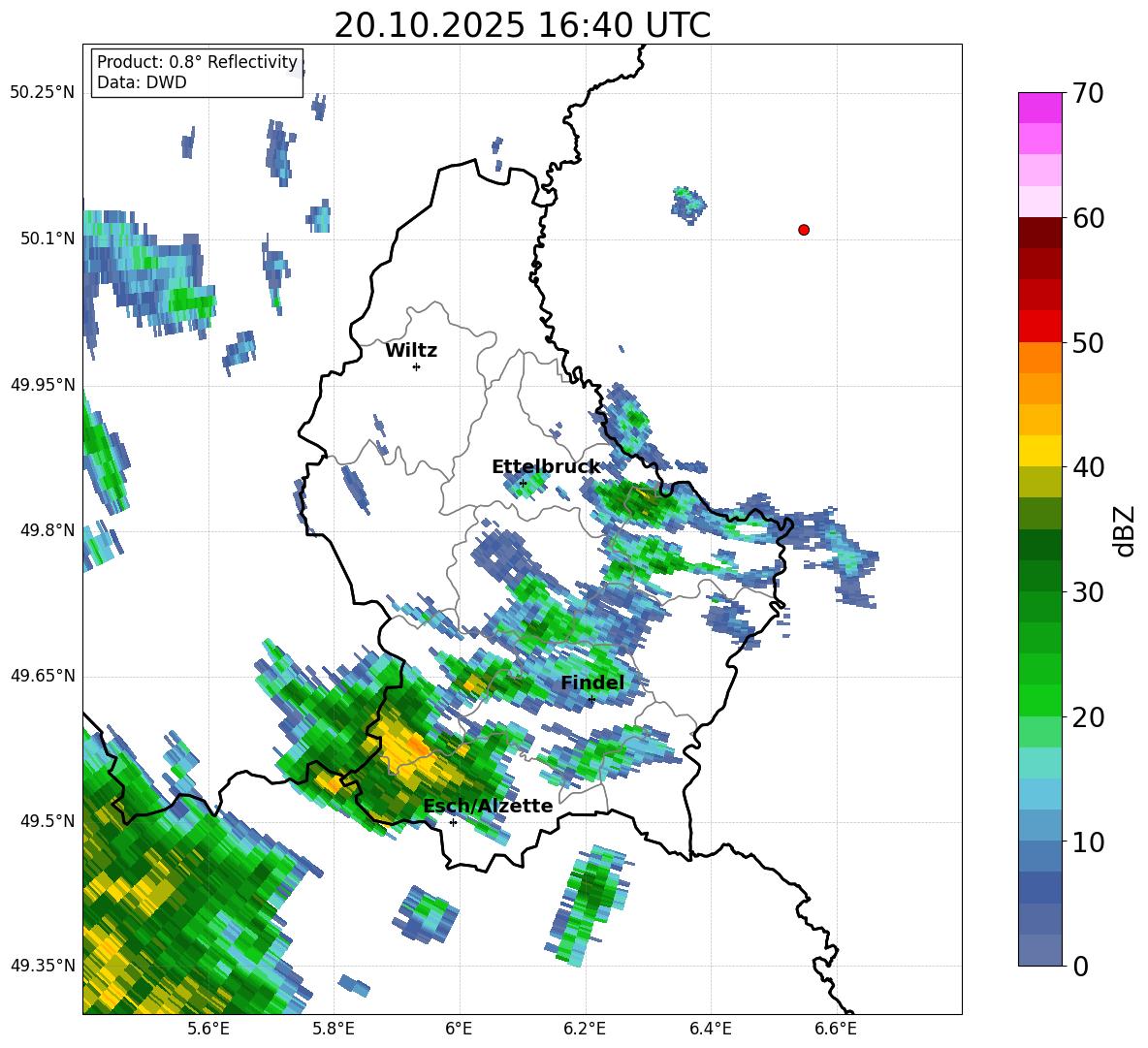Click the 6°E longitude label
1148x1048 pixels.
[x=459, y=1029]
